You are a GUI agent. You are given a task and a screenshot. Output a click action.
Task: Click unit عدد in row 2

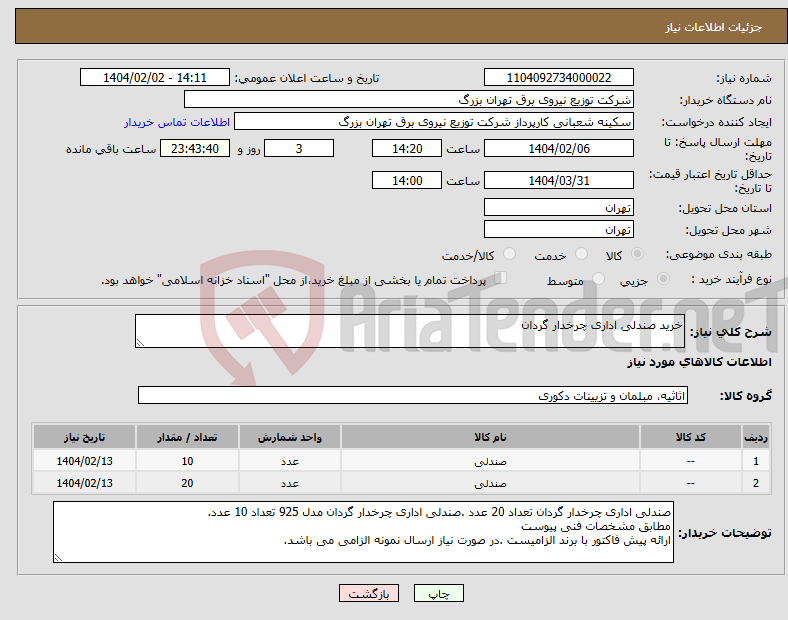point(289,483)
